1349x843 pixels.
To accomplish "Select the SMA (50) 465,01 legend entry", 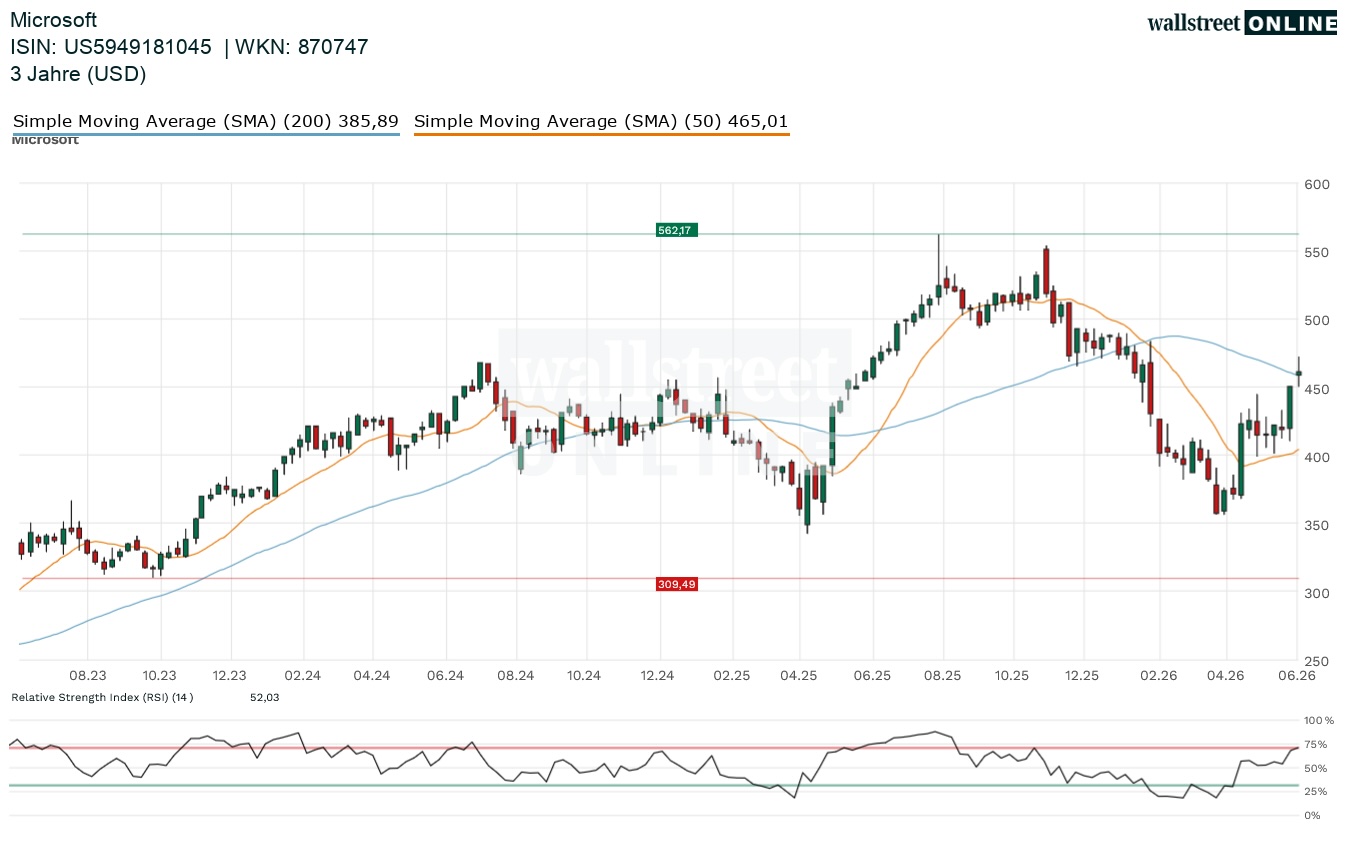I will click(x=601, y=121).
